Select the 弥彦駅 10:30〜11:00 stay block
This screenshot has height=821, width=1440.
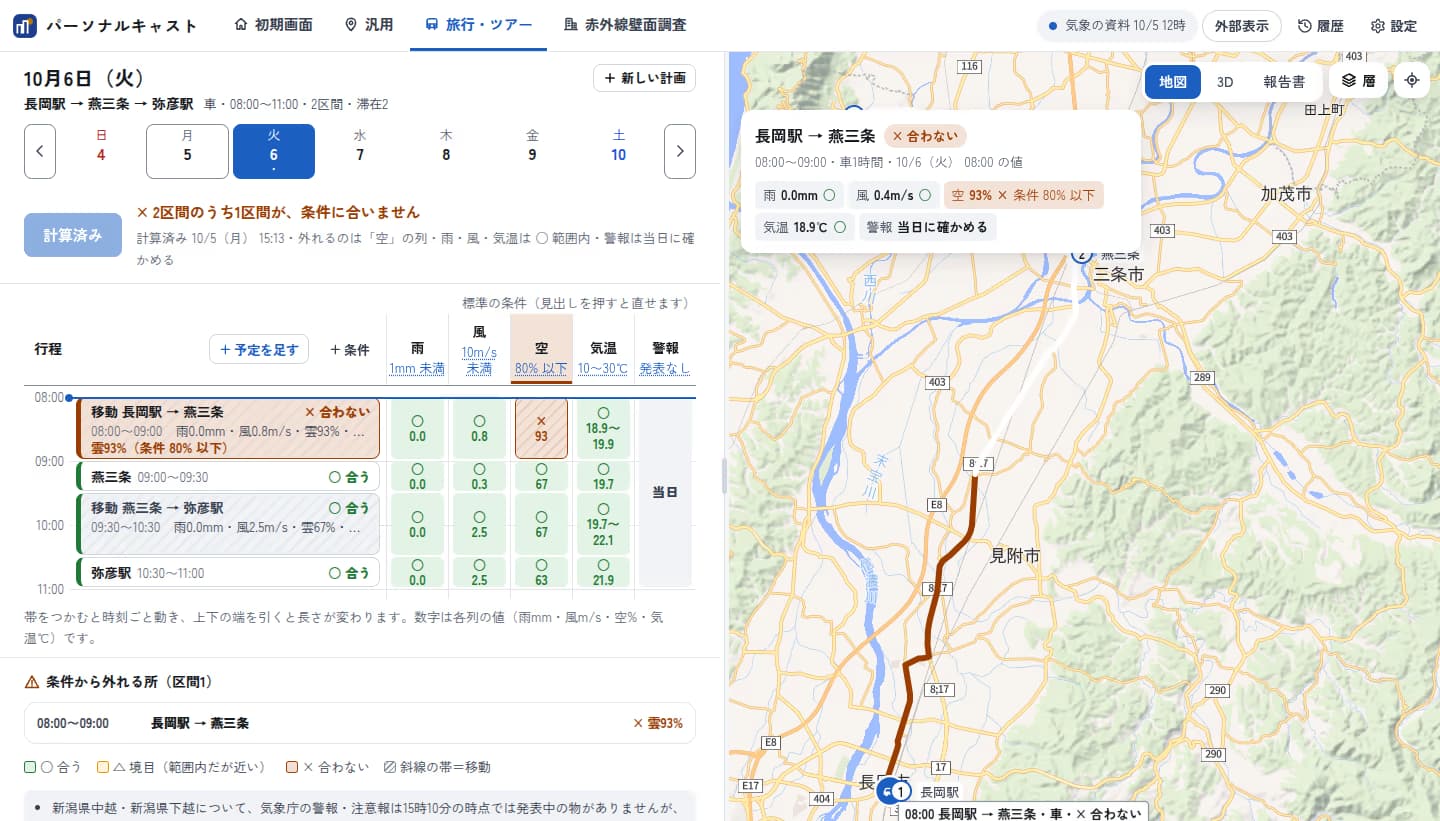coord(227,573)
